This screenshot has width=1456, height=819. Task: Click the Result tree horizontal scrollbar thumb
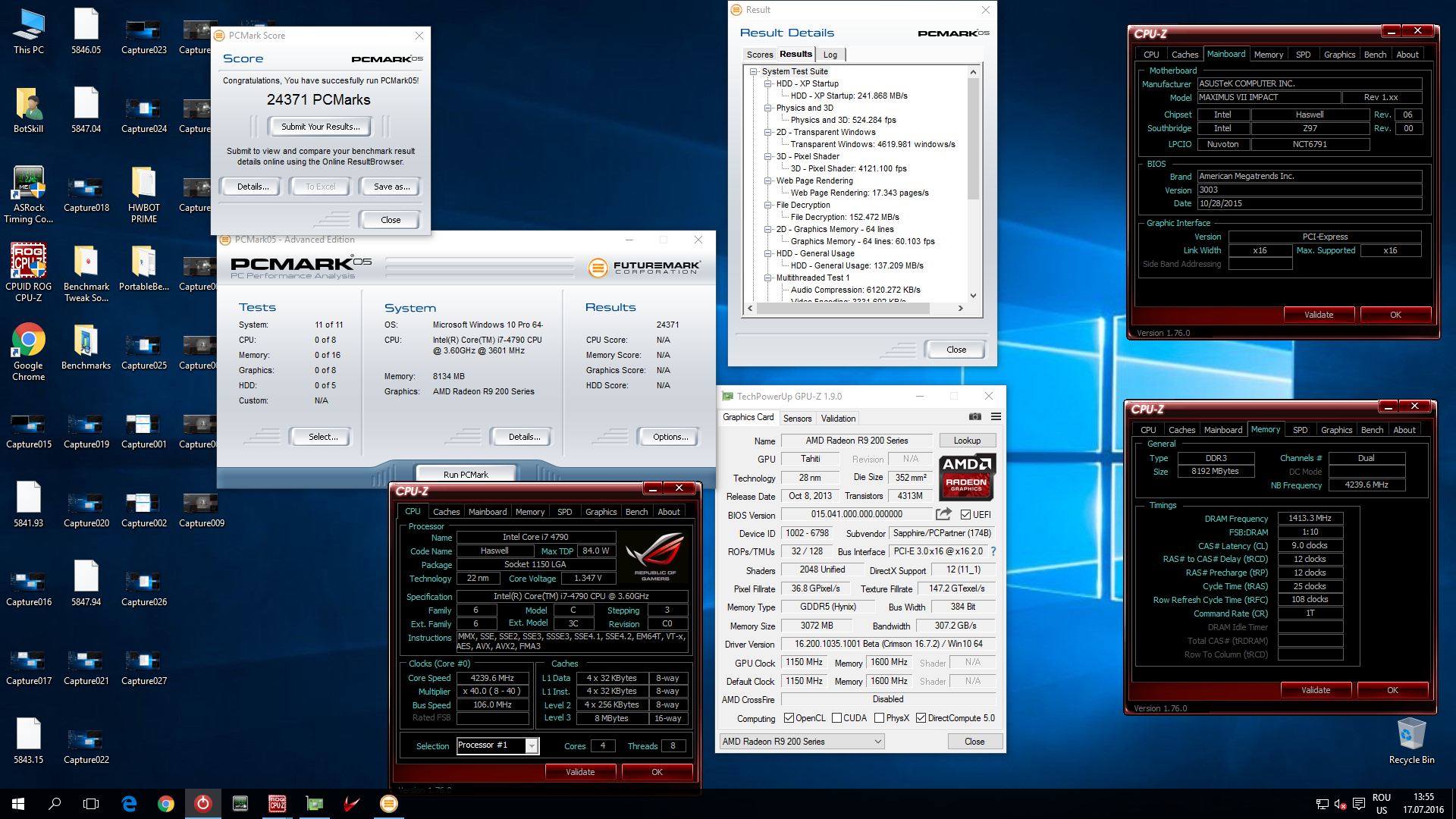coord(844,309)
